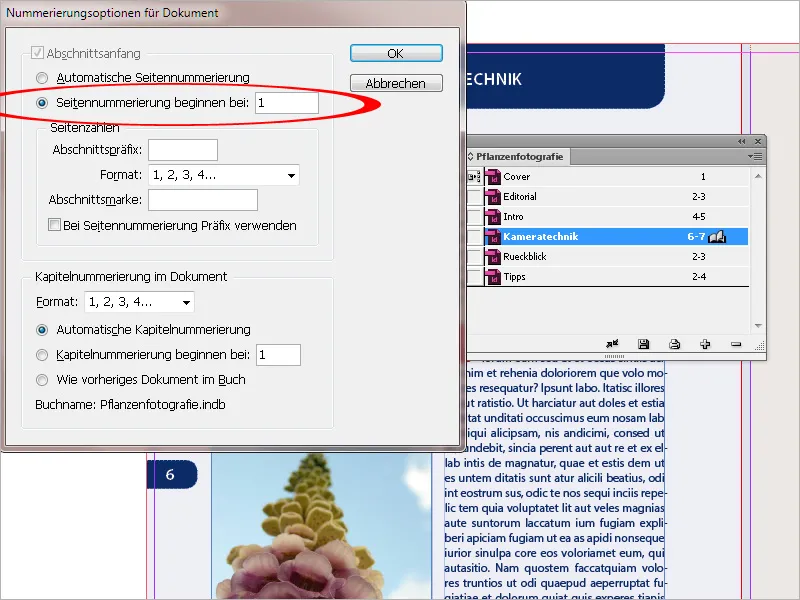Select the Cover document row
Image resolution: width=800 pixels, height=600 pixels.
(608, 177)
